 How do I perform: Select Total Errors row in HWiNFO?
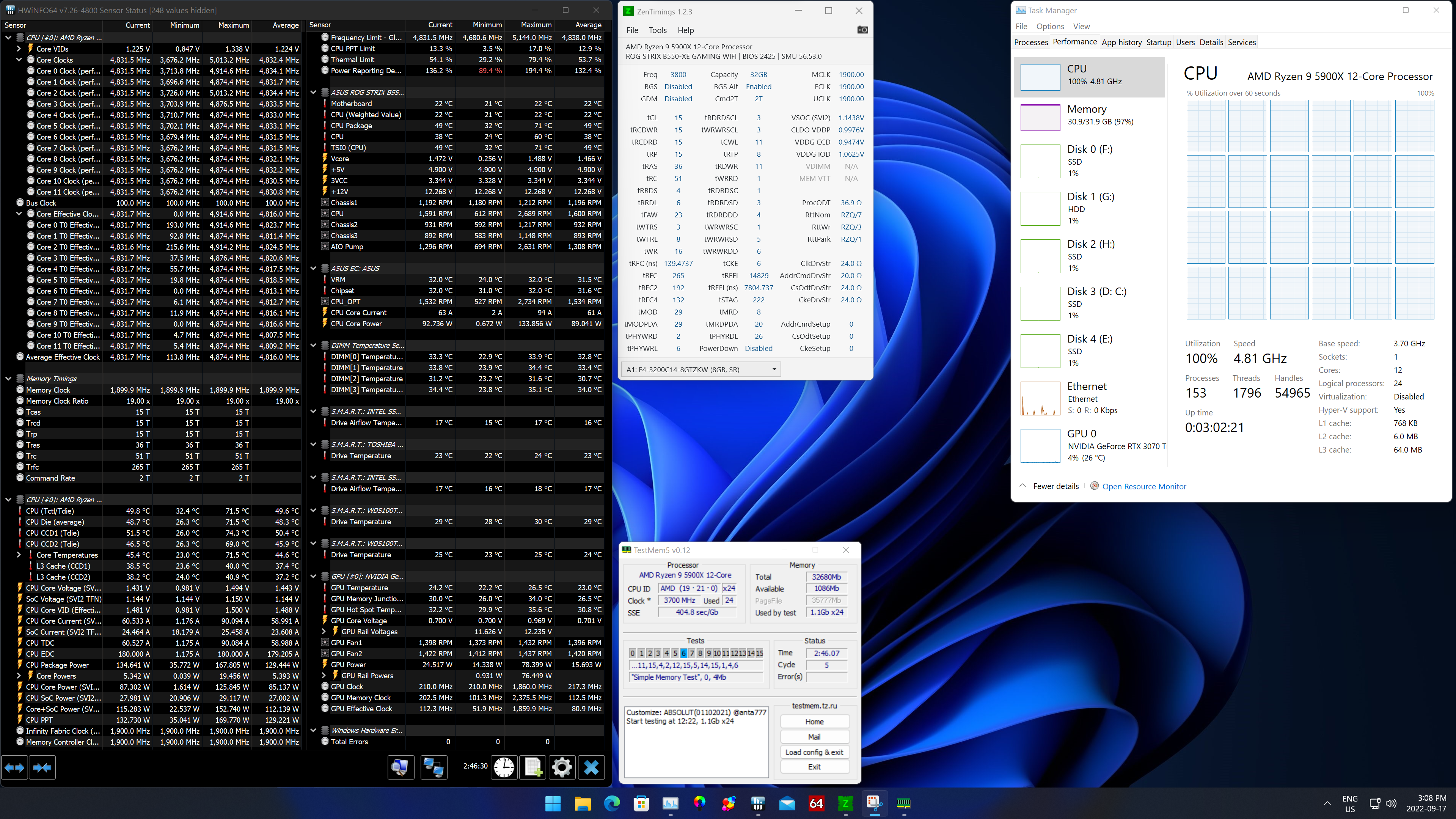455,742
